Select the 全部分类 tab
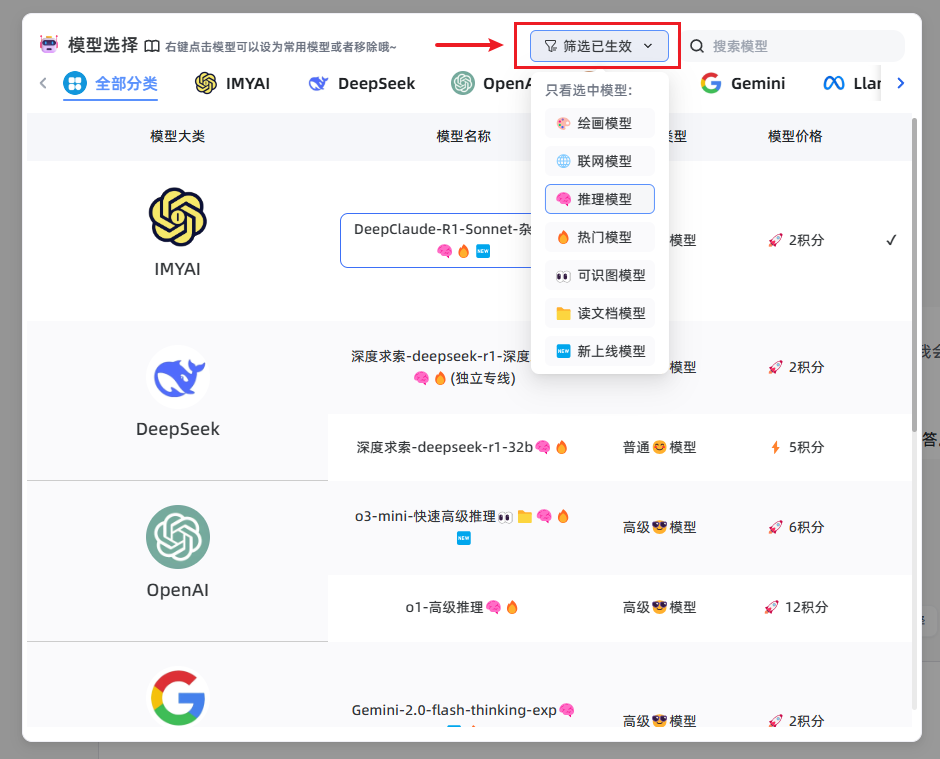Viewport: 940px width, 759px height. pos(110,83)
